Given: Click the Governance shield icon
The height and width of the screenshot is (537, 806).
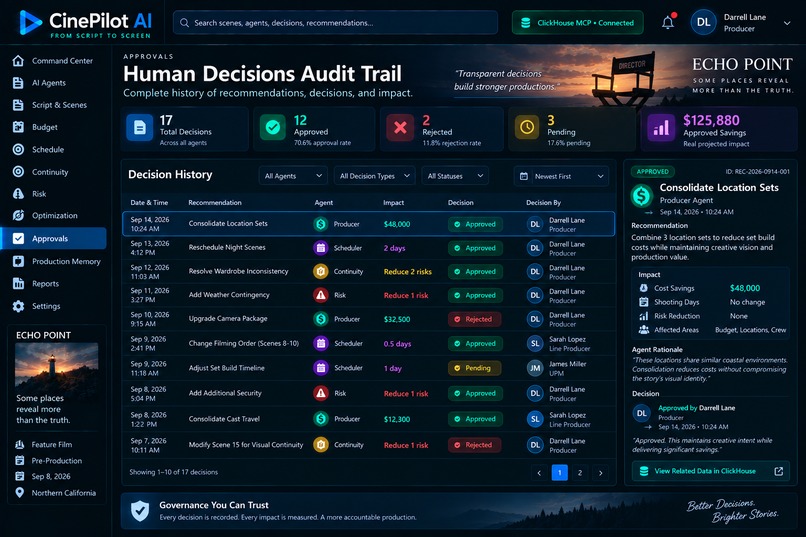Looking at the screenshot, I should coord(140,511).
